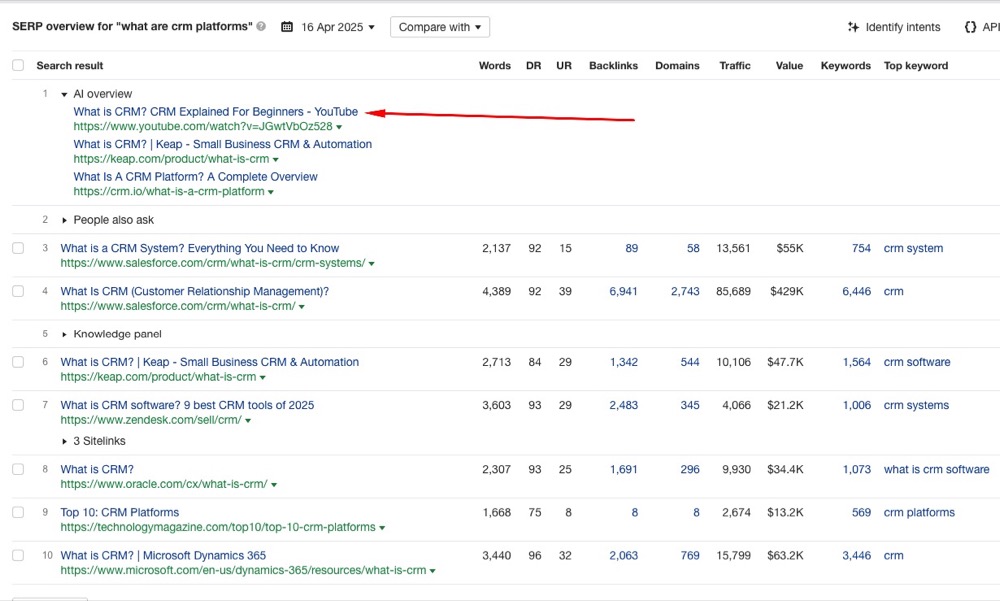Viewport: 1000px width, 601px height.
Task: Click the Backlinks column header
Action: tap(614, 66)
